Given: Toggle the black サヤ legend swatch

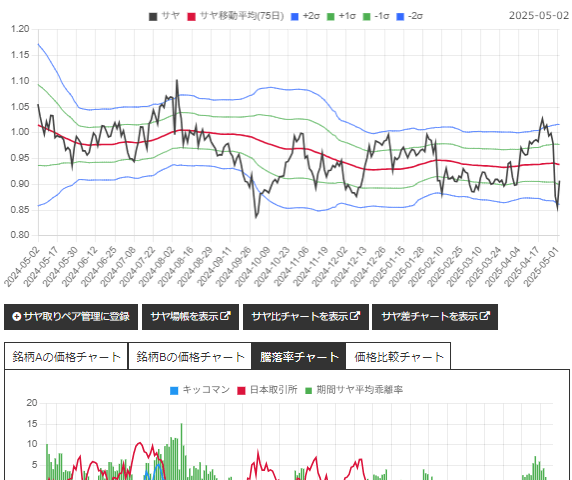Looking at the screenshot, I should click(153, 16).
